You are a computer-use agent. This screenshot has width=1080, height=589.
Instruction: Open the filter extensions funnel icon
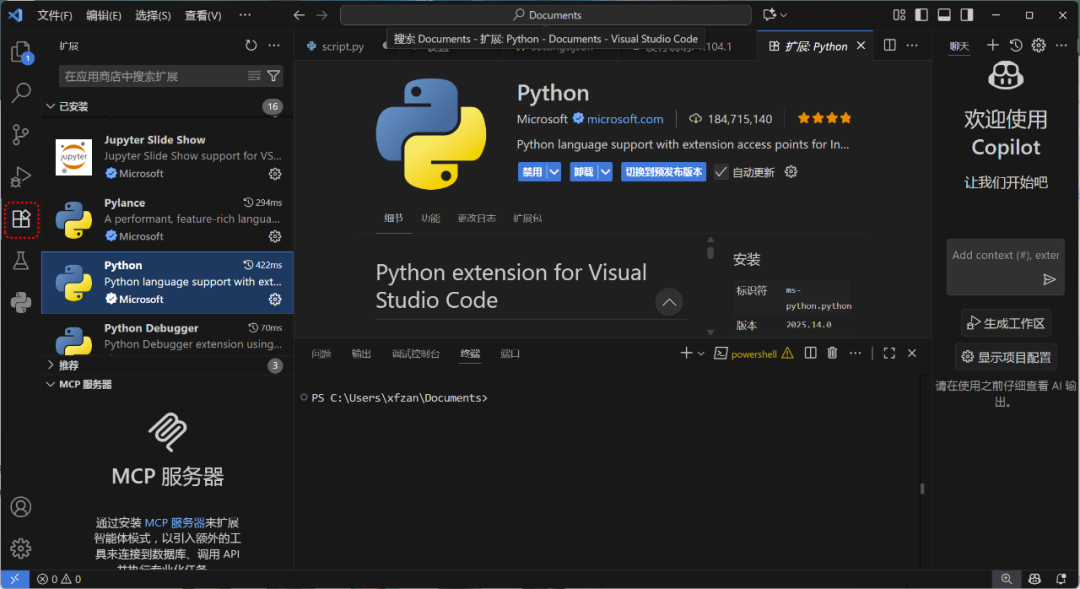coord(273,76)
